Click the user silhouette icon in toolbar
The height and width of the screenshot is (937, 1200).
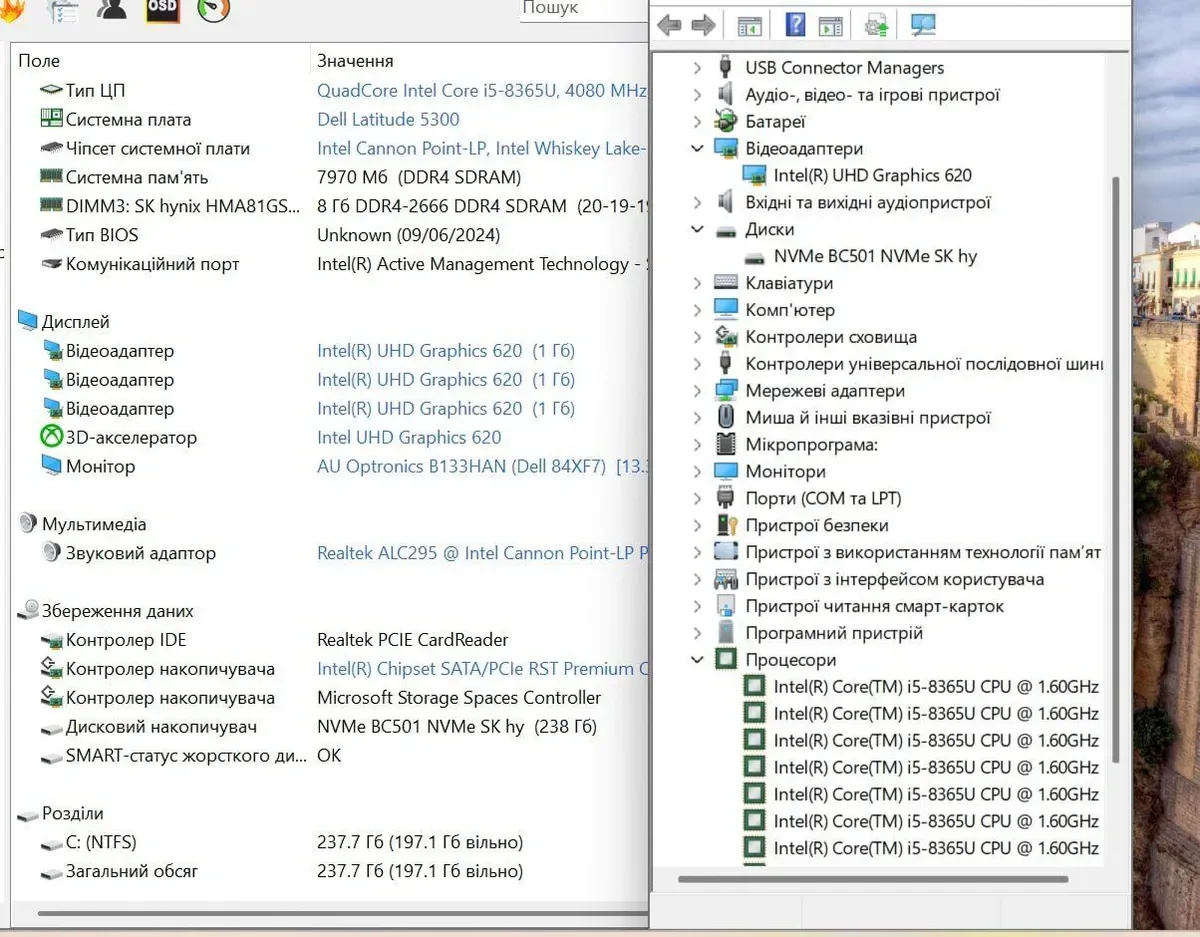[x=111, y=9]
